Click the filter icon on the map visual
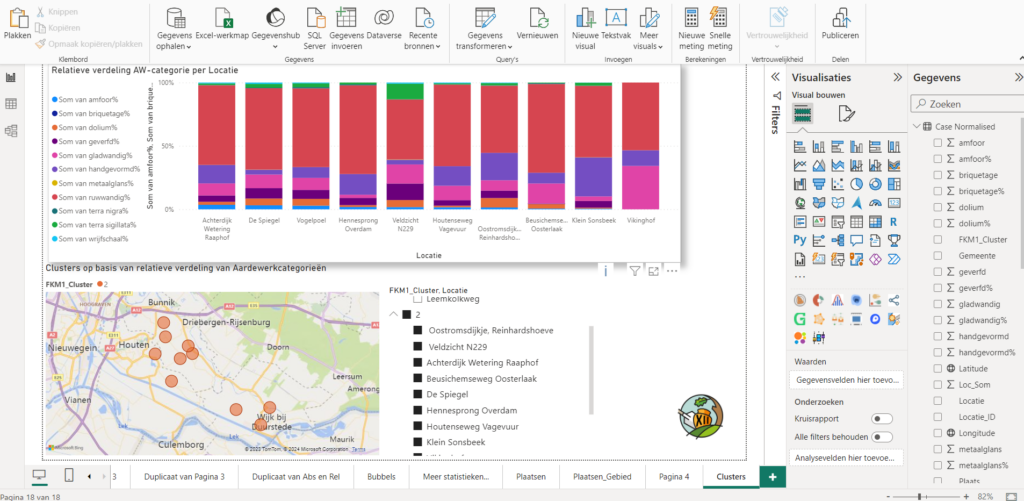Screen dimensions: 1024x501 point(634,271)
